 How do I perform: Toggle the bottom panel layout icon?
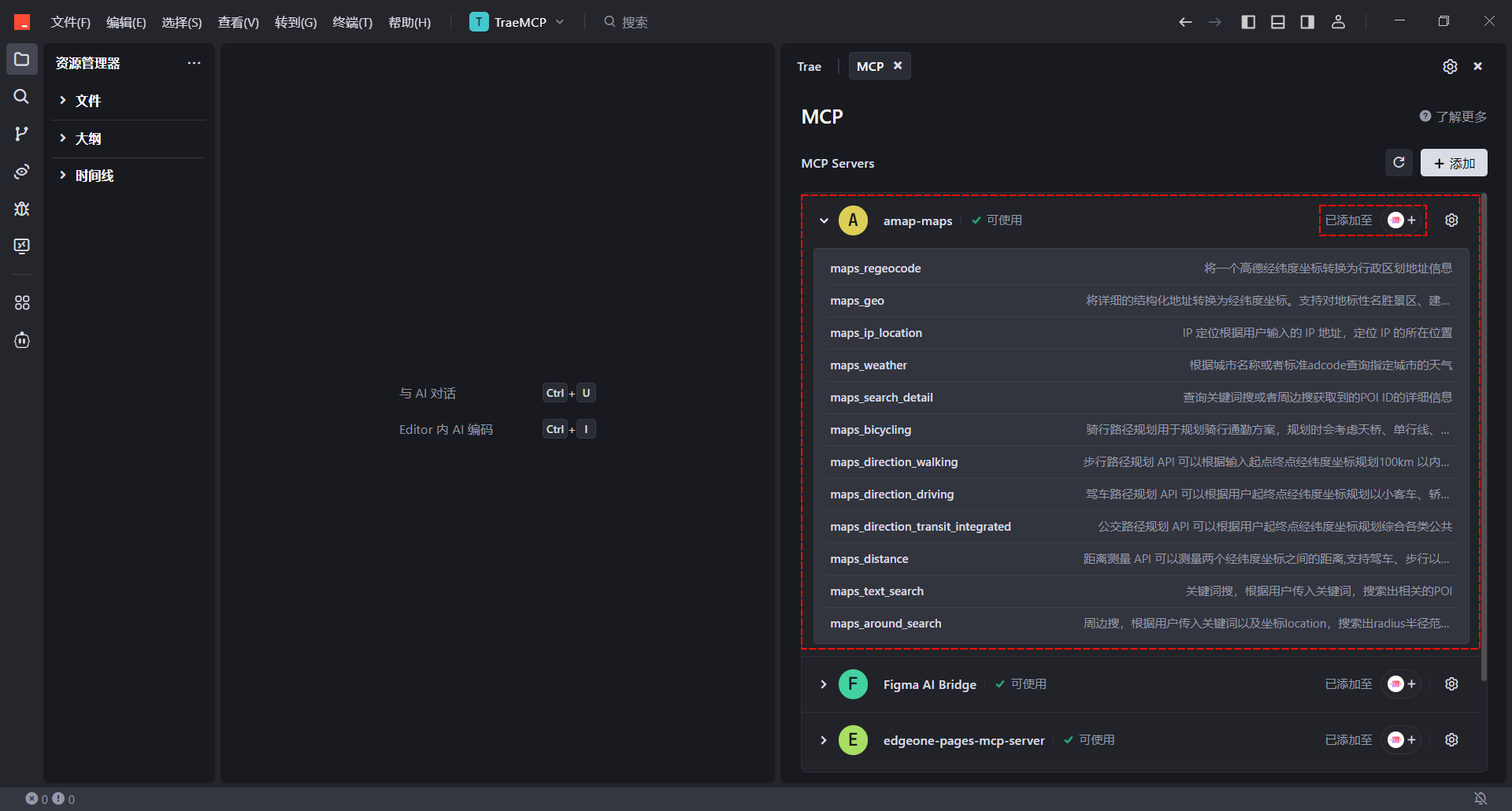click(1278, 22)
